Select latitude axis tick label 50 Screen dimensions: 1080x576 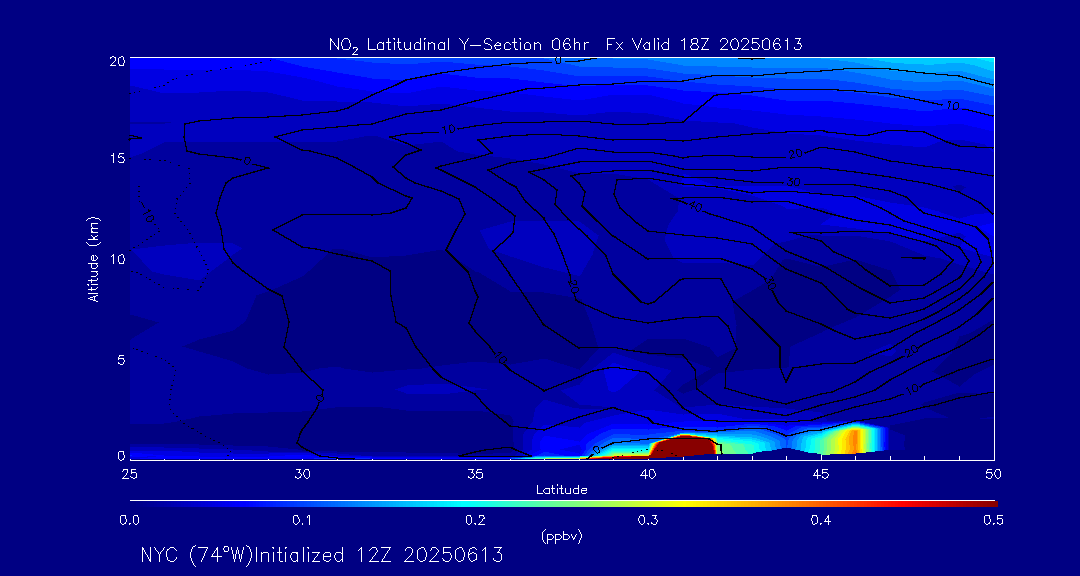click(x=993, y=474)
